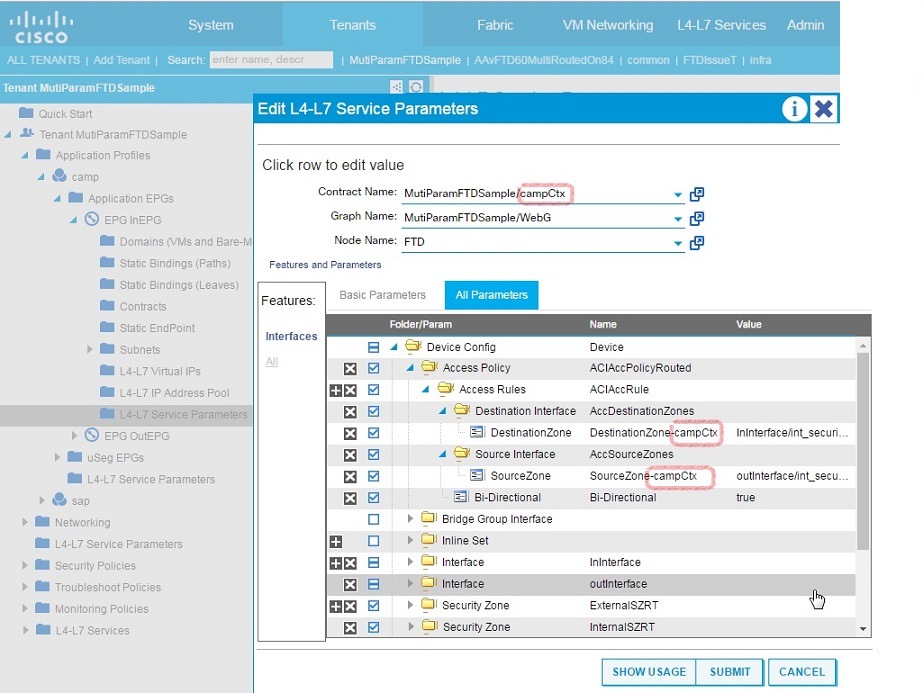
Task: Remove outInterface row with X icon
Action: tap(350, 585)
